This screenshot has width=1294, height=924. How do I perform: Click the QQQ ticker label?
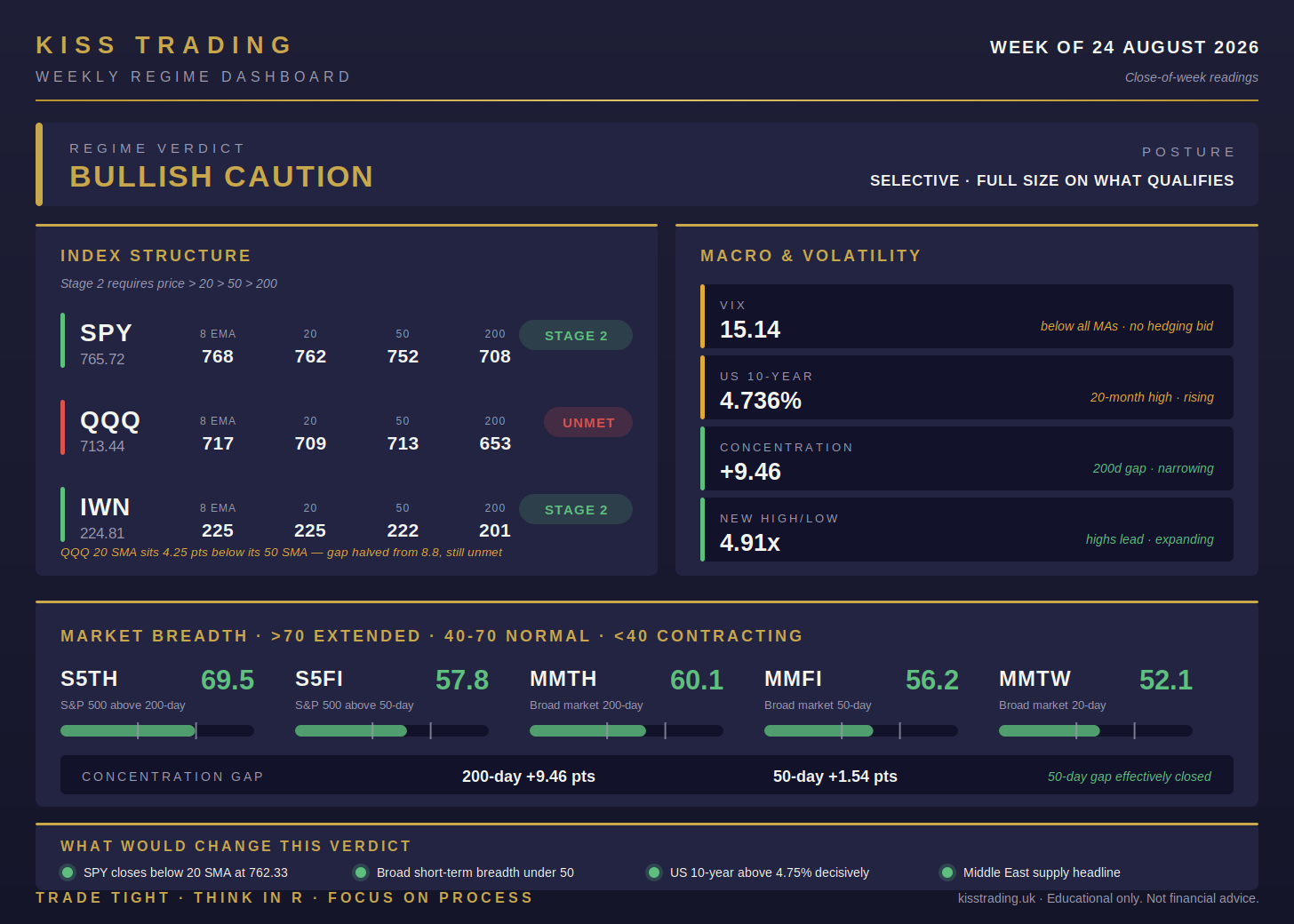coord(110,420)
